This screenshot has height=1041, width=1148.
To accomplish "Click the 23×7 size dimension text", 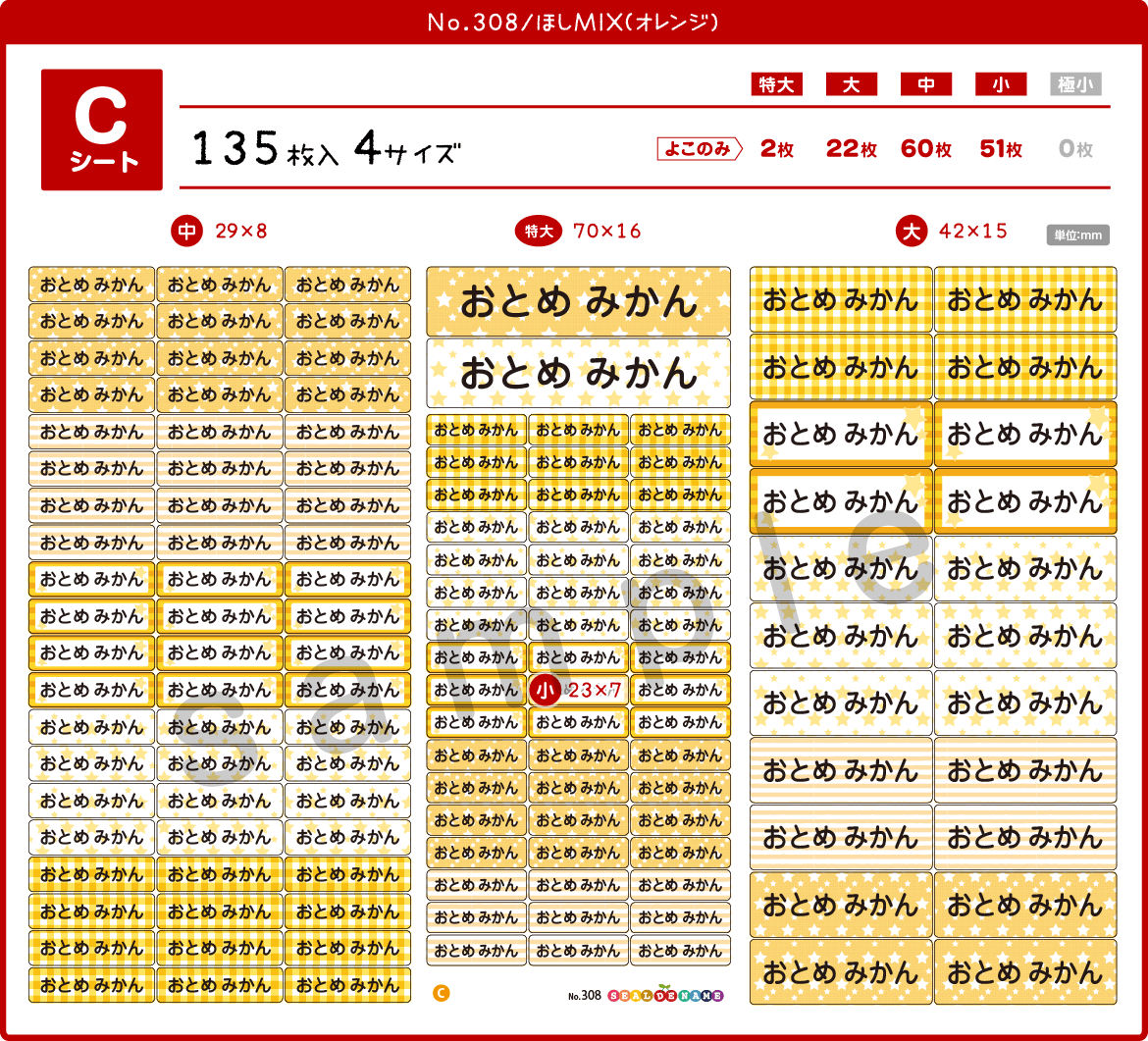I will 594,691.
